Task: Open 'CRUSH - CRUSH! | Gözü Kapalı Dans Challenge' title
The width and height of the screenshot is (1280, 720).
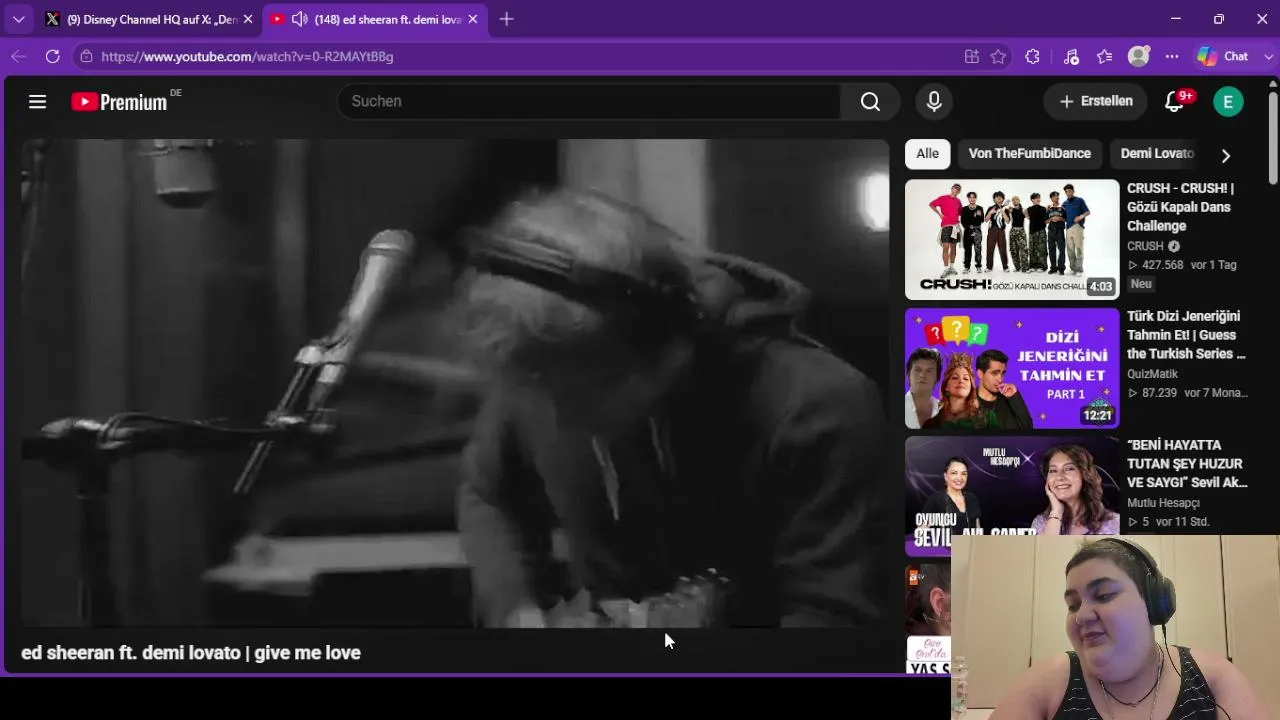Action: pyautogui.click(x=1183, y=207)
